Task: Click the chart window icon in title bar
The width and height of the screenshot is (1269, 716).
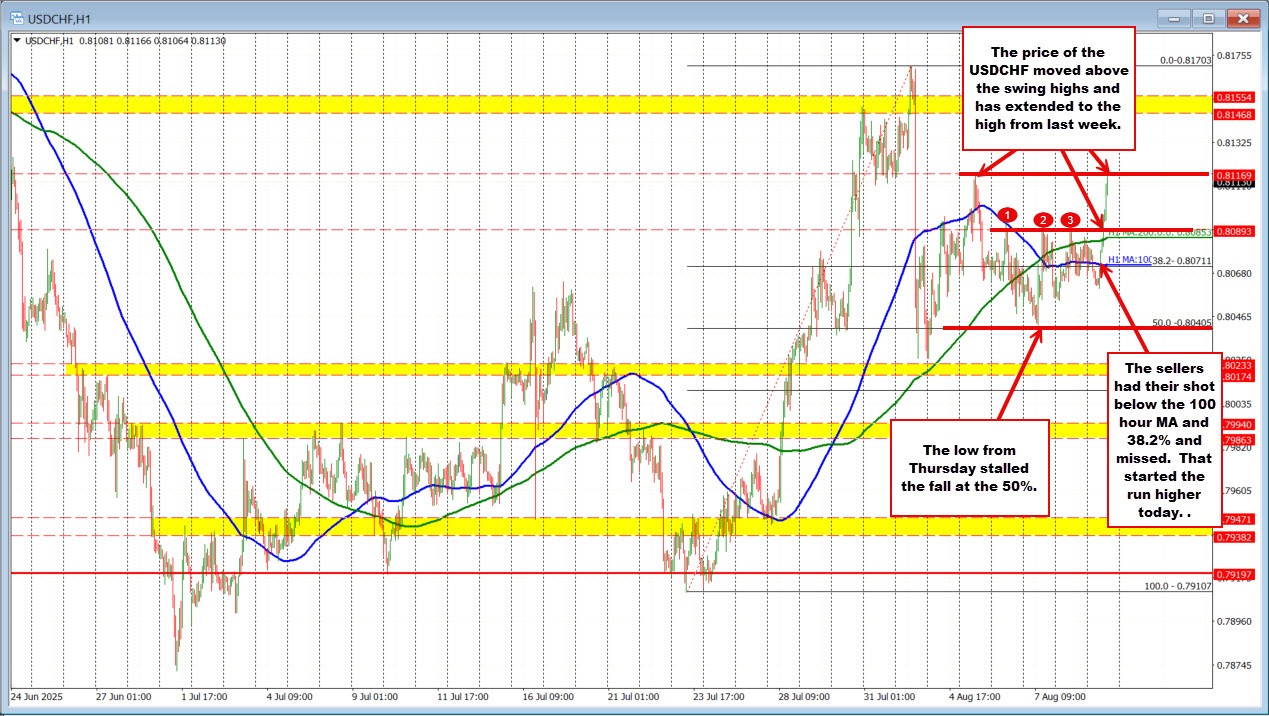Action: (x=14, y=19)
